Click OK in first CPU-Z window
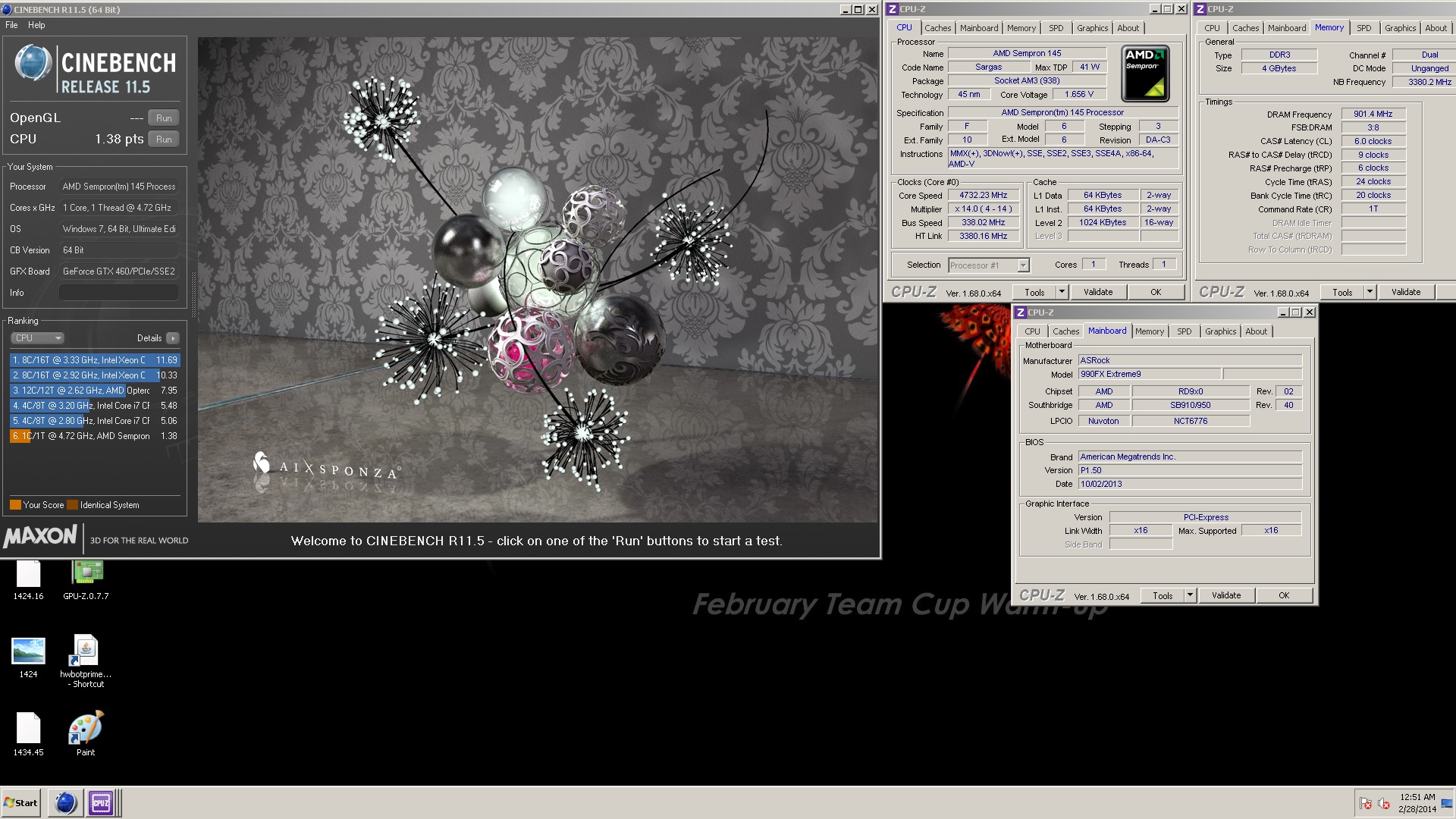The width and height of the screenshot is (1456, 819). coord(1156,292)
